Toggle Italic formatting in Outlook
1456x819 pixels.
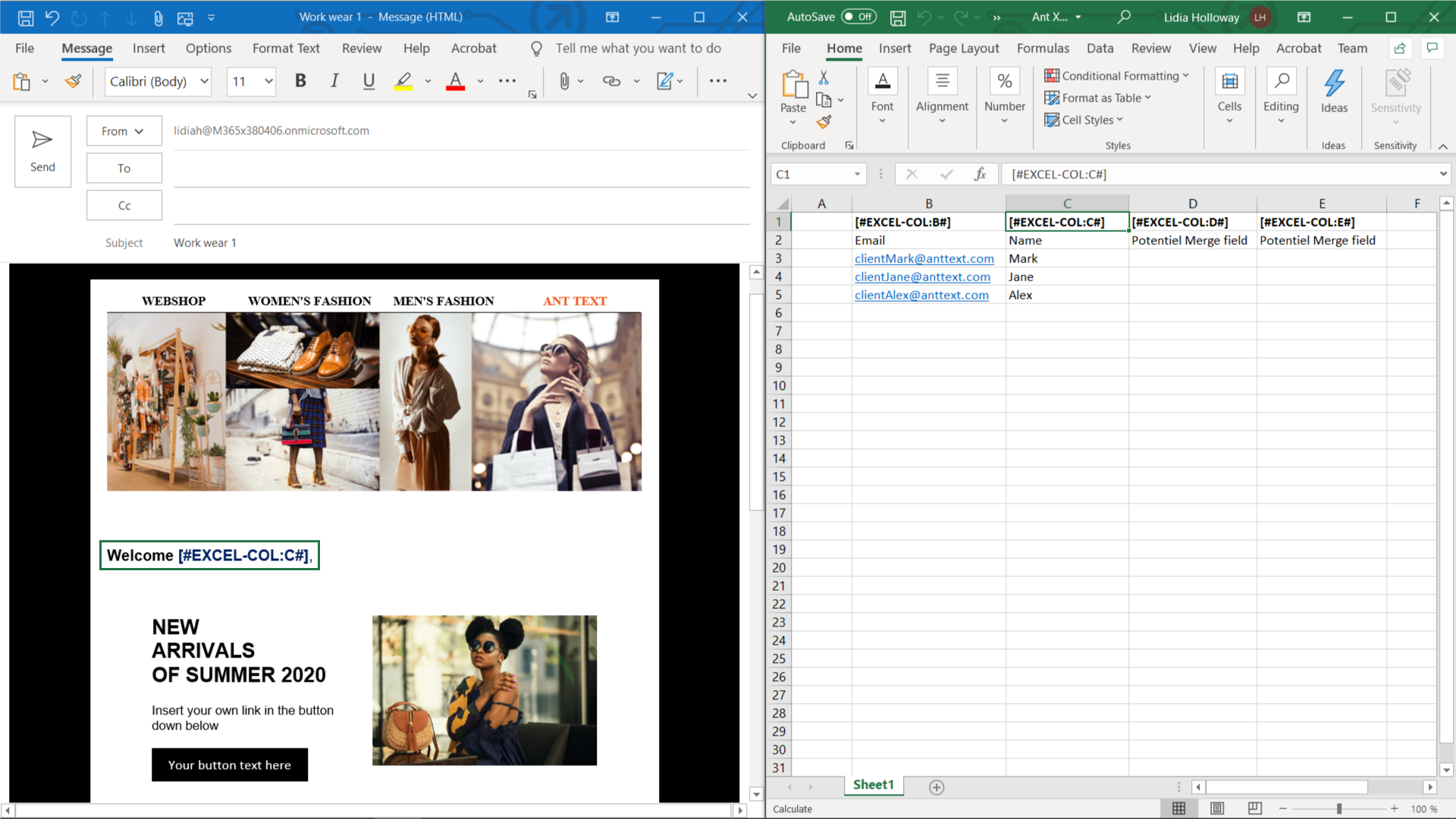pyautogui.click(x=334, y=80)
